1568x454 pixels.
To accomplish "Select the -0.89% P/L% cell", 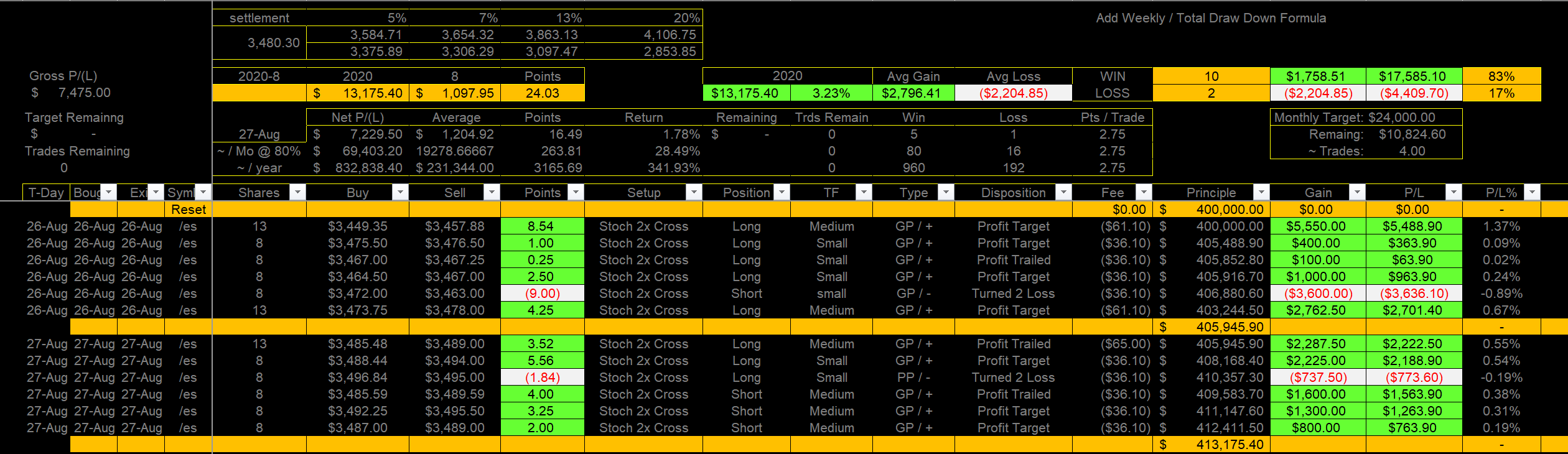I will (1501, 294).
